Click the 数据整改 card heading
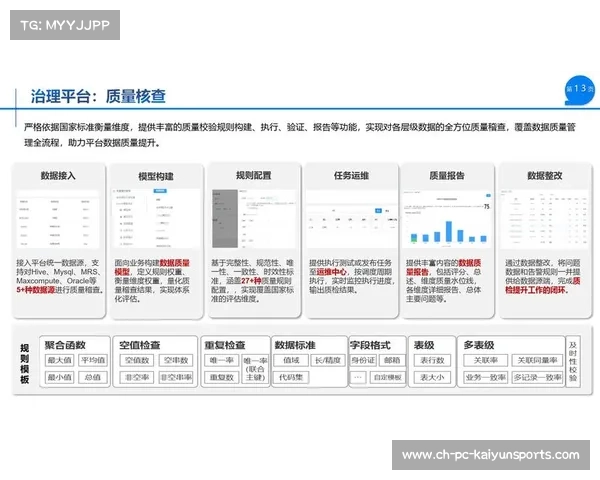 coord(545,176)
